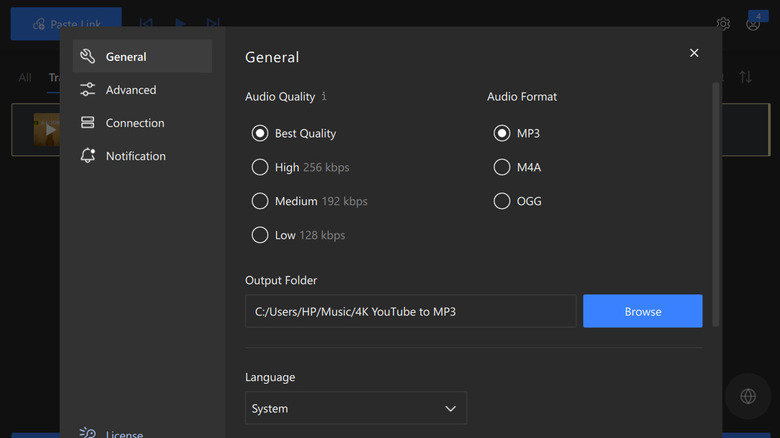Close the settings dialog with X
Screen dimensions: 780x438
694,53
